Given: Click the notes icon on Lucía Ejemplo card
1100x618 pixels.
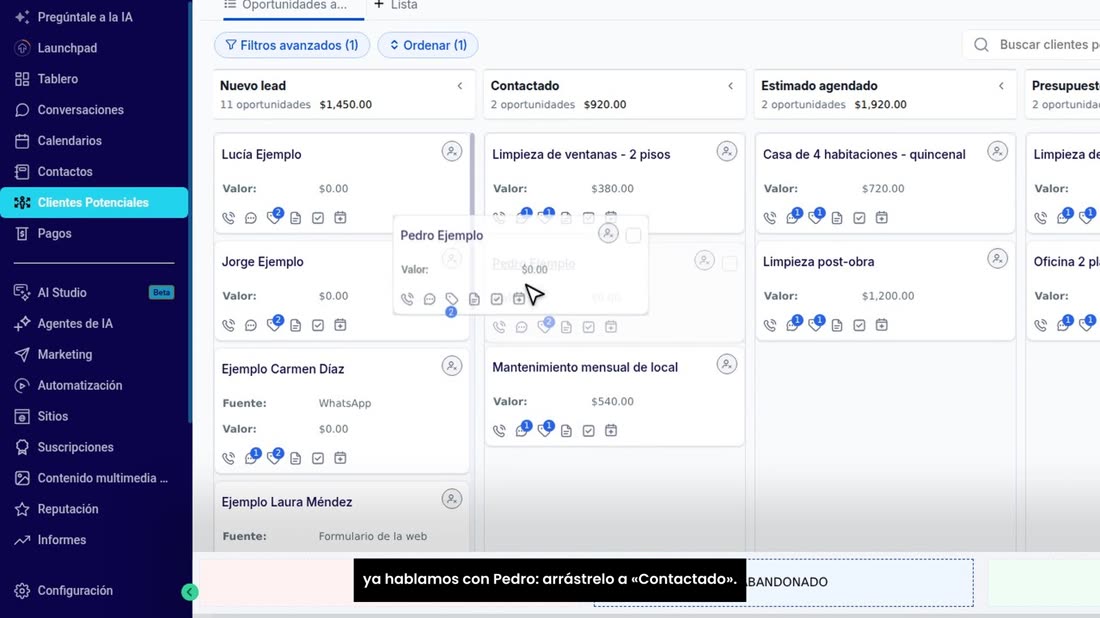Looking at the screenshot, I should coord(296,218).
